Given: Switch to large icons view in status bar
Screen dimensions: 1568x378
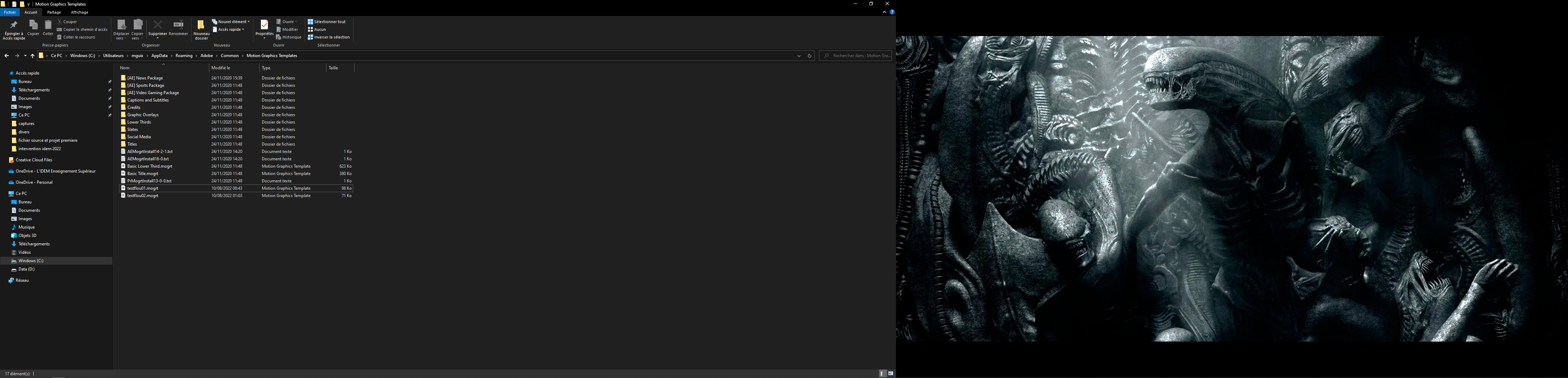Looking at the screenshot, I should (x=890, y=374).
